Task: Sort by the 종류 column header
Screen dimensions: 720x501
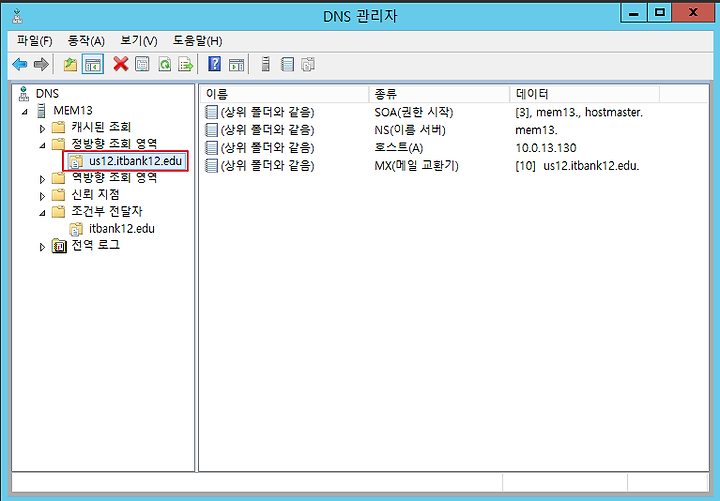Action: (439, 94)
